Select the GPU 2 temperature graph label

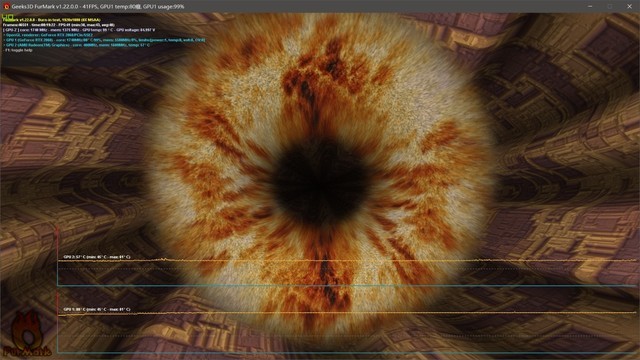tap(97, 257)
